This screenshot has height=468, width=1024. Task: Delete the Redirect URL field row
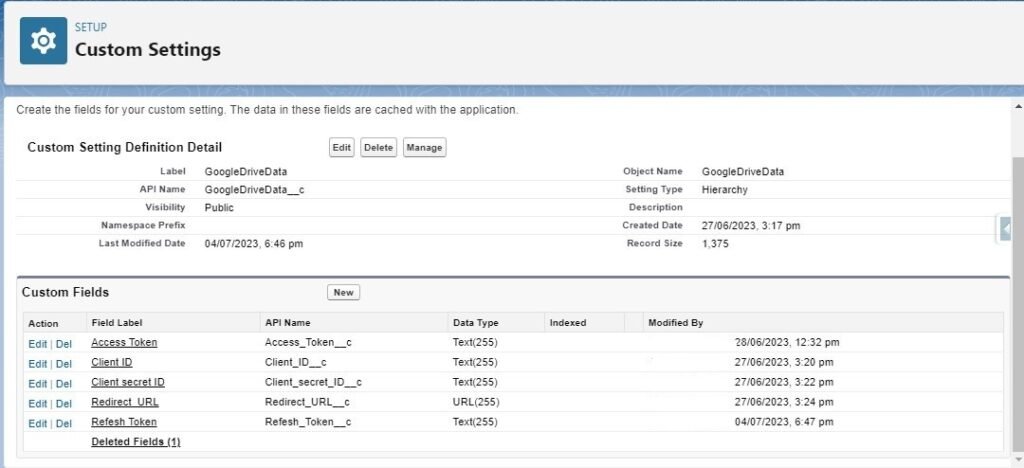pos(64,403)
